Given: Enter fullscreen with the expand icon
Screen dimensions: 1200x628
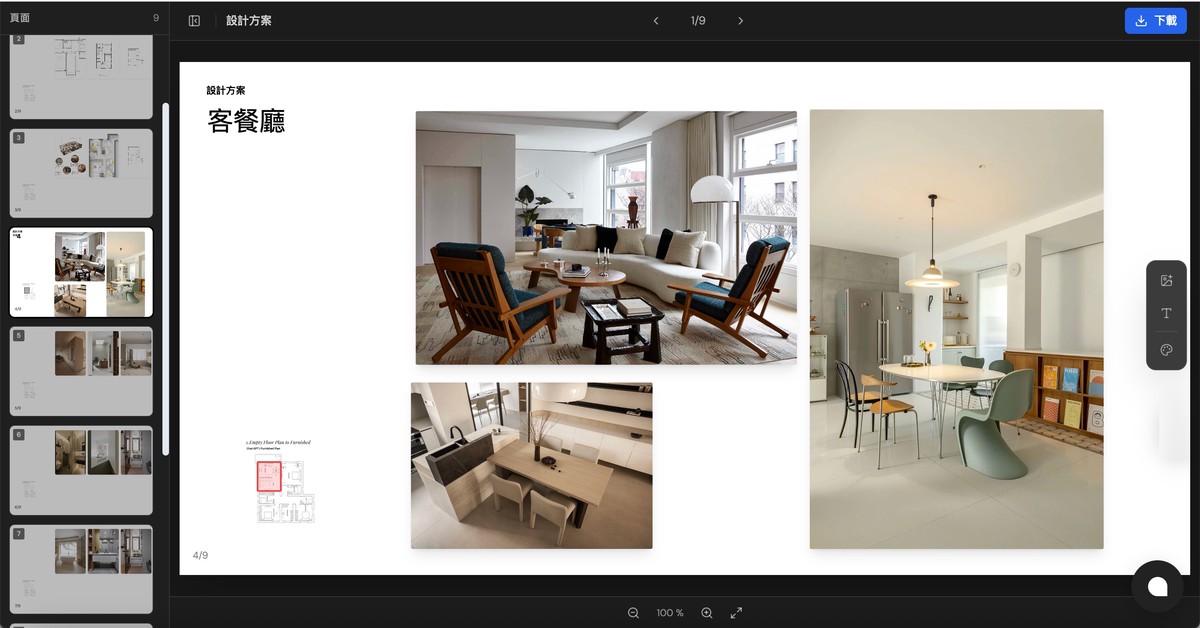Looking at the screenshot, I should 737,613.
